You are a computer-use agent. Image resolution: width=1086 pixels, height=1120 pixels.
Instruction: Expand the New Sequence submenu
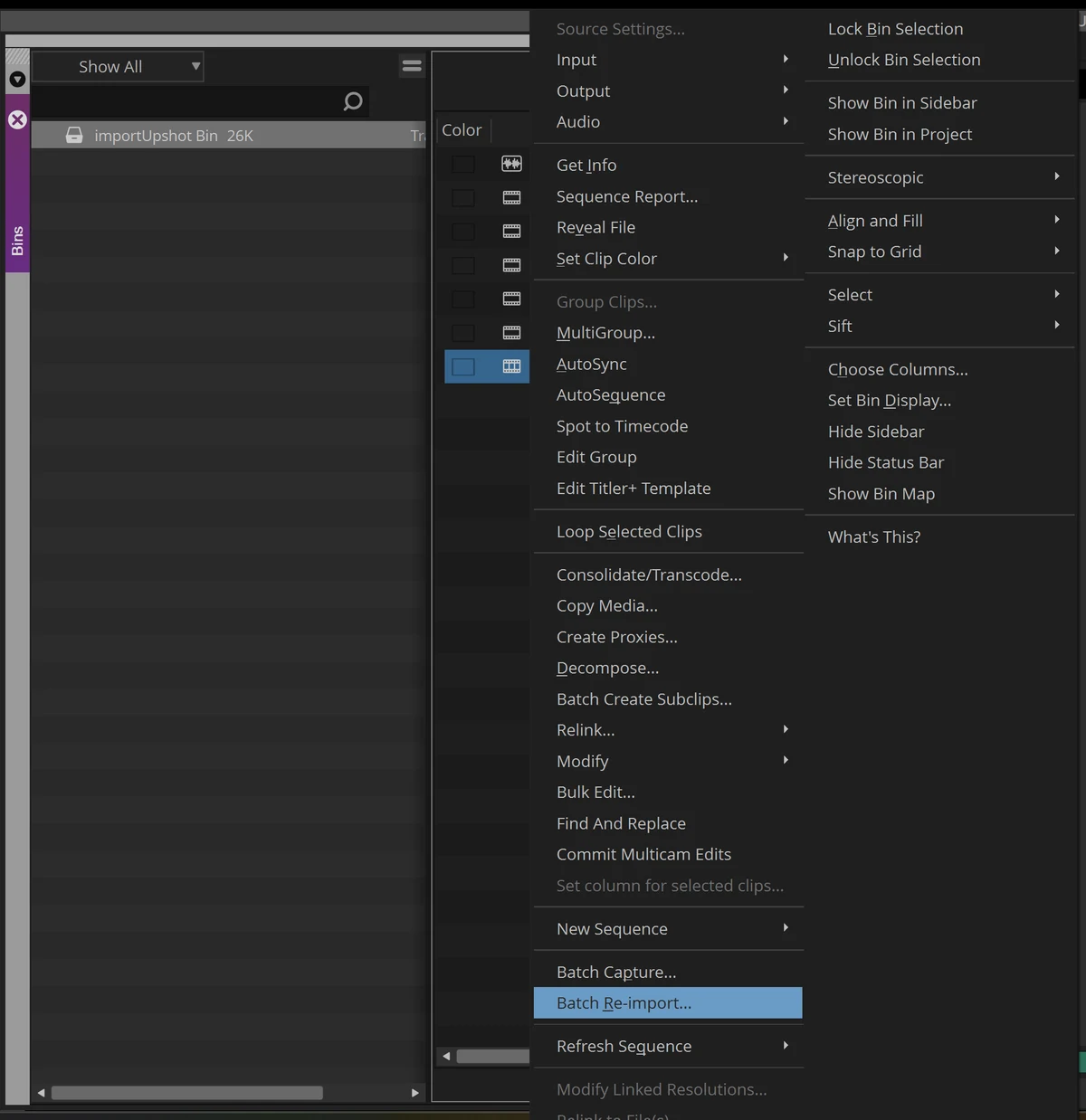pyautogui.click(x=669, y=929)
